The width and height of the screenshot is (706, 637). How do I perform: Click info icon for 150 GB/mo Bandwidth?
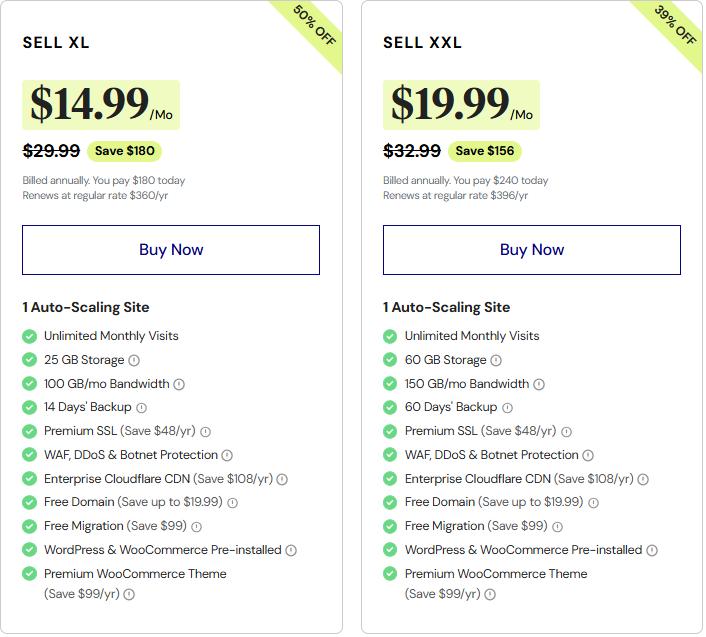(x=539, y=384)
